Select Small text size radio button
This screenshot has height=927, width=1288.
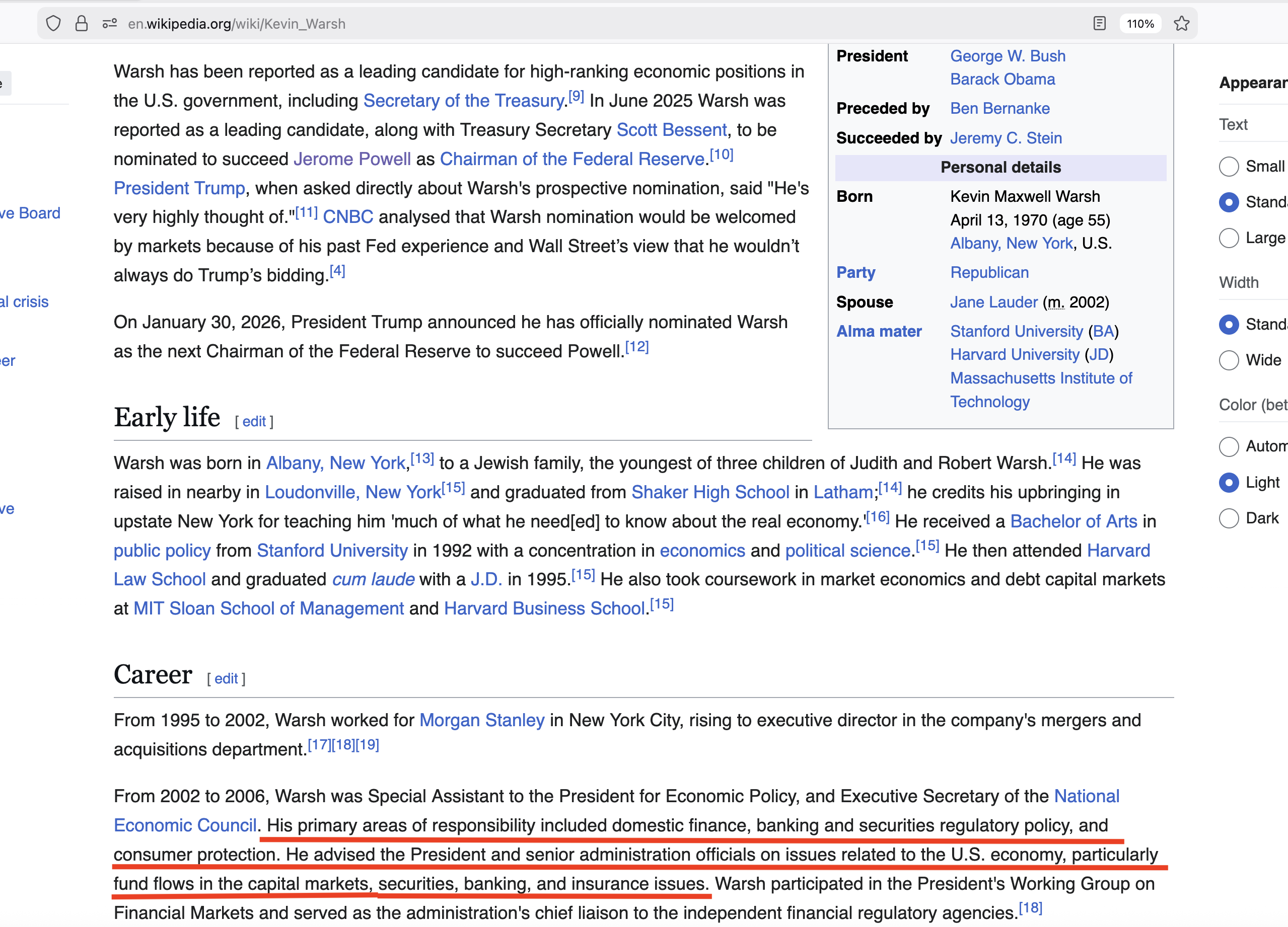click(x=1229, y=166)
